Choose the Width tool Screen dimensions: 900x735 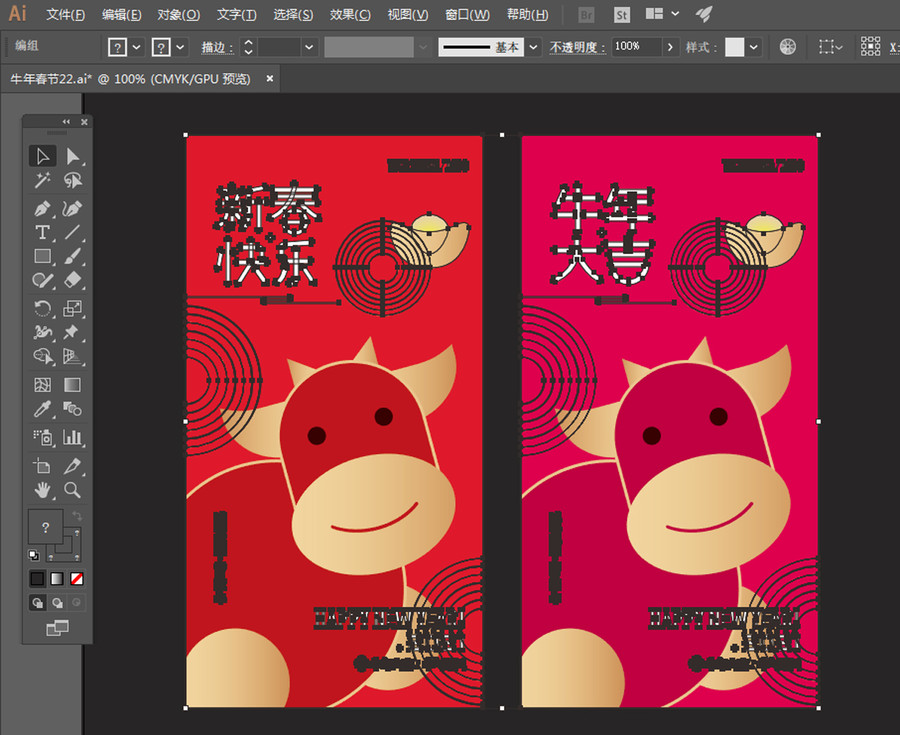42,332
